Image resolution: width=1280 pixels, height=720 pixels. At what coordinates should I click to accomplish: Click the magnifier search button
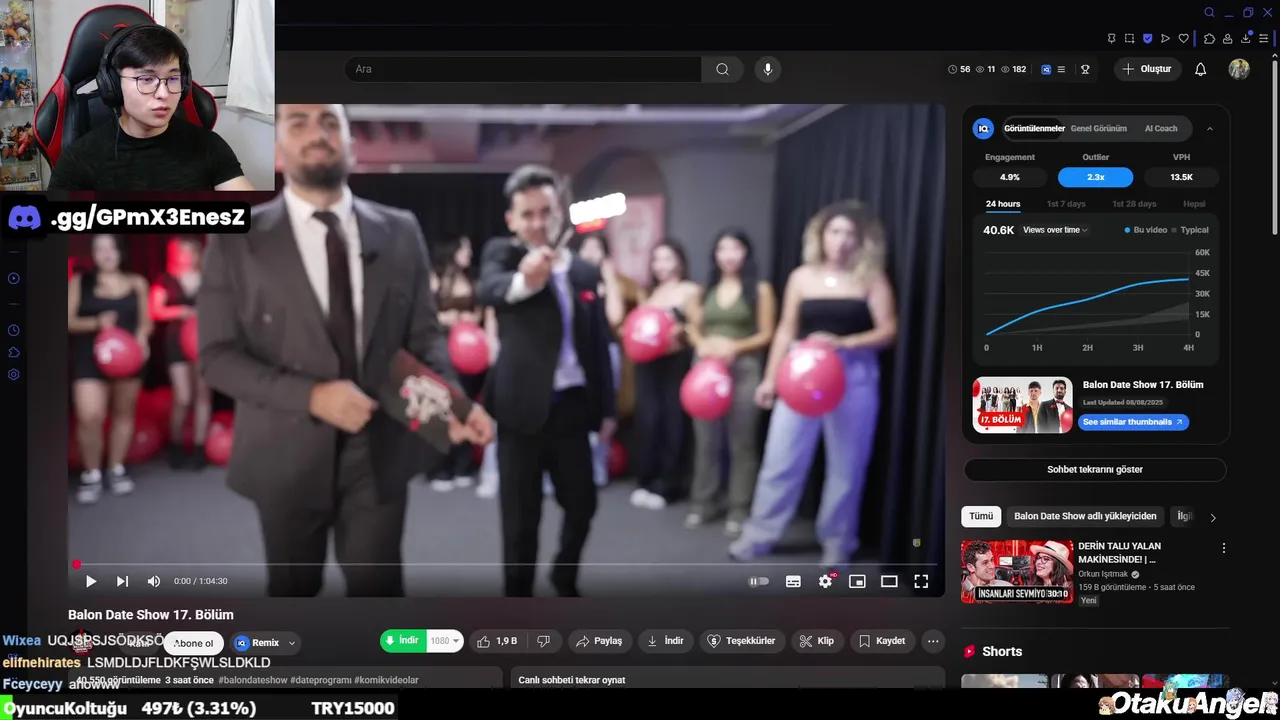point(722,69)
